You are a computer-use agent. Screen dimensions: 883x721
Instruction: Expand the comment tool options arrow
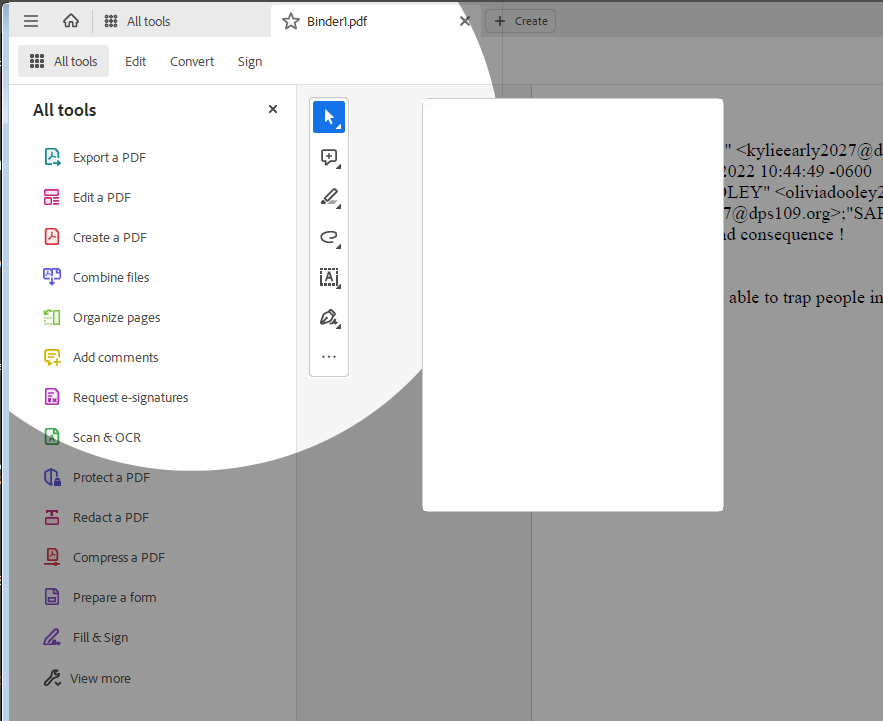pyautogui.click(x=339, y=167)
